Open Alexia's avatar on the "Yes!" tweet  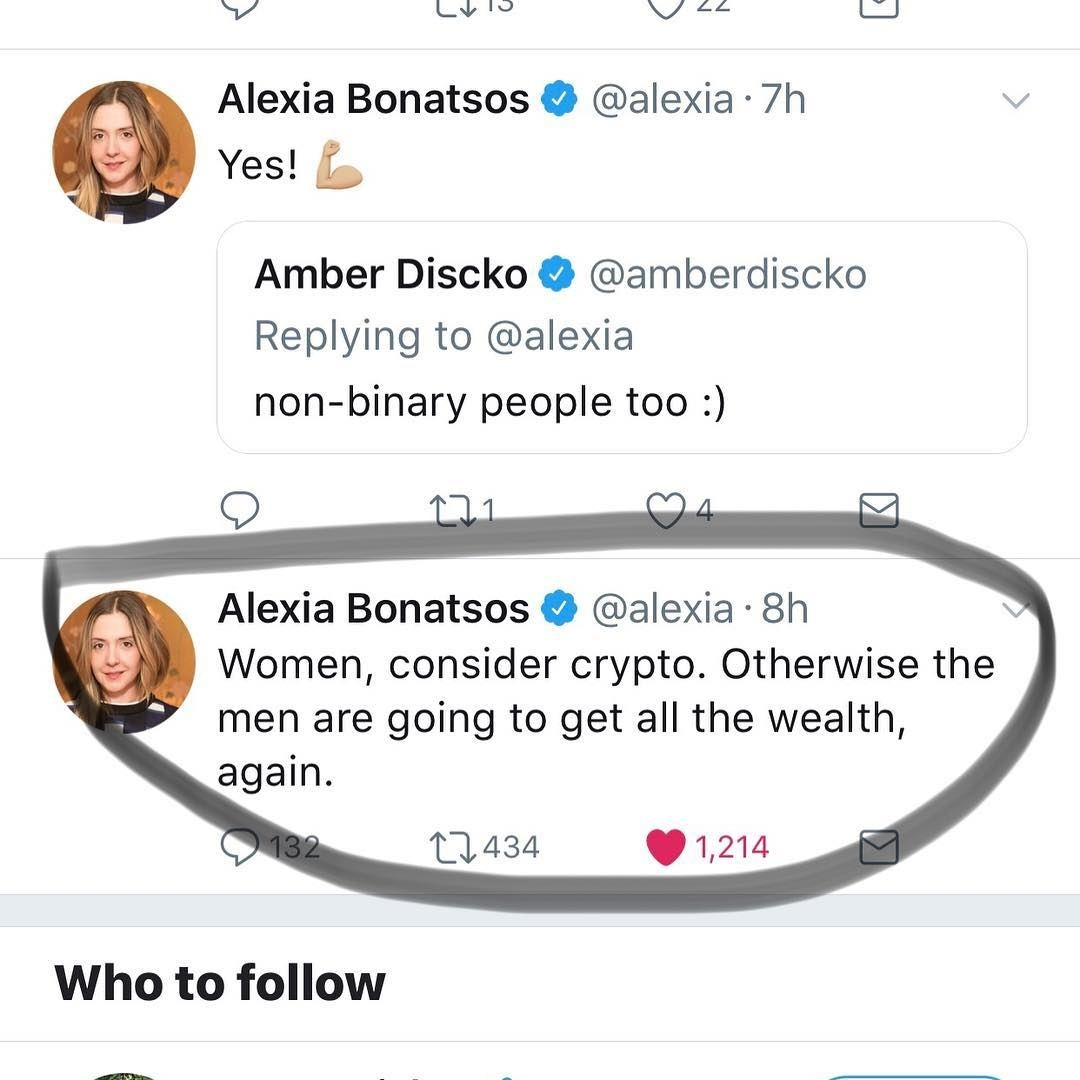tap(124, 151)
